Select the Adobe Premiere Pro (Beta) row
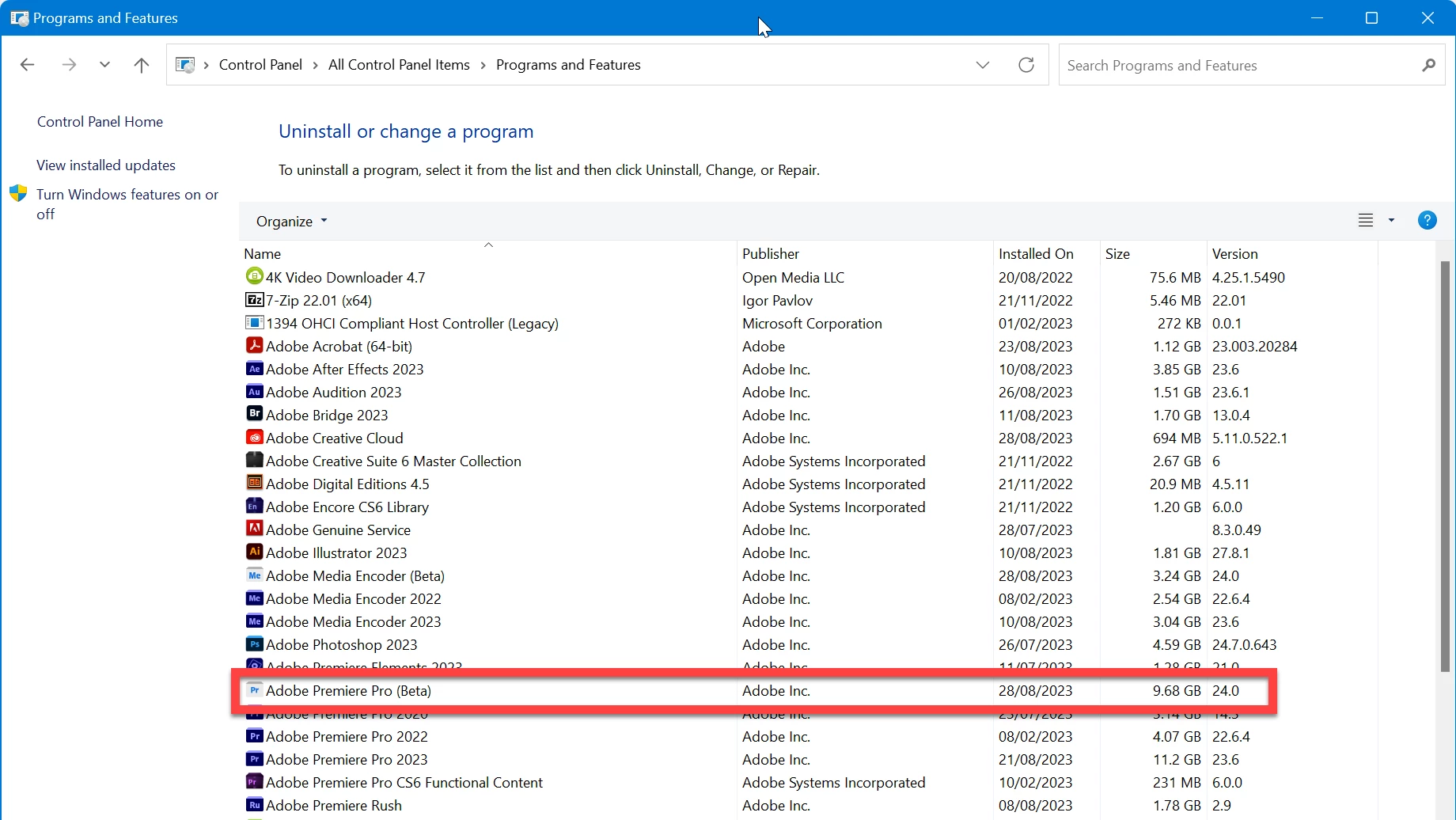Image resolution: width=1456 pixels, height=820 pixels. [x=753, y=691]
